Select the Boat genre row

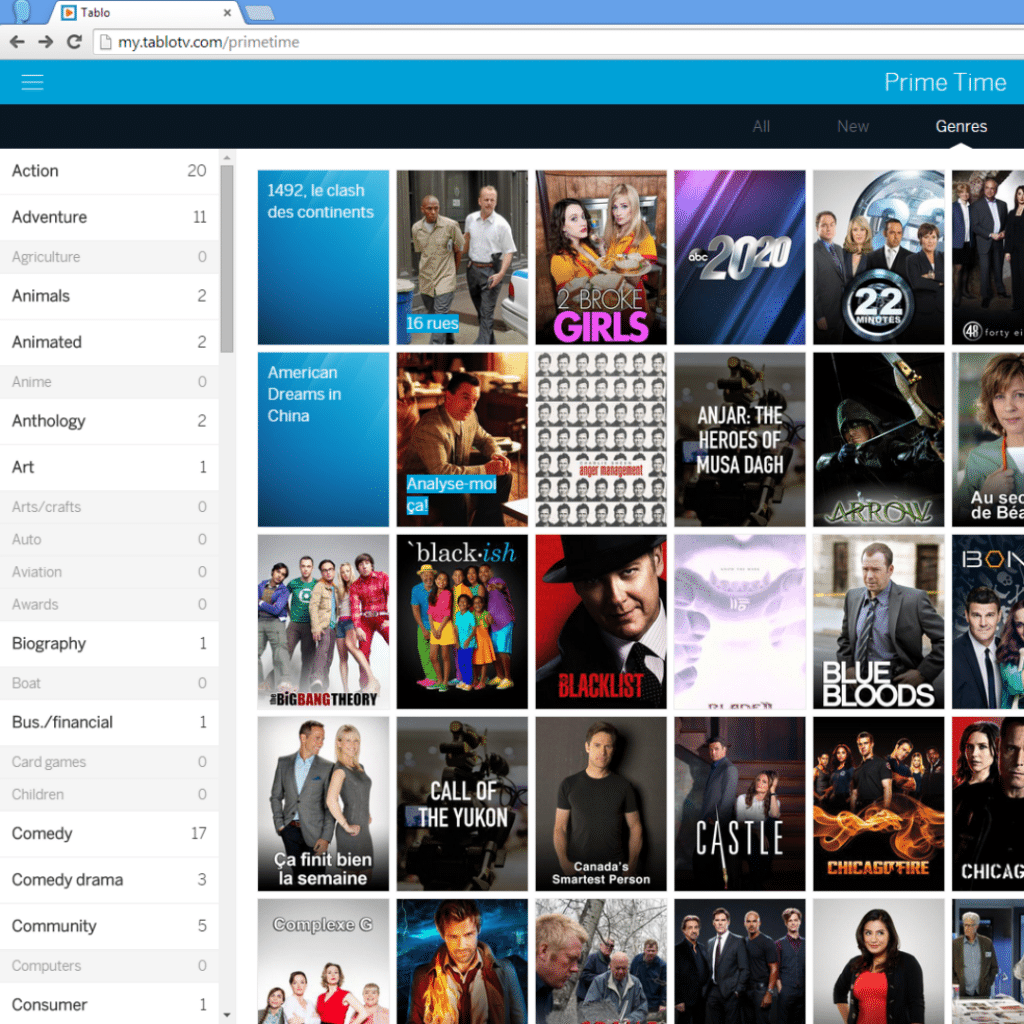tap(109, 684)
